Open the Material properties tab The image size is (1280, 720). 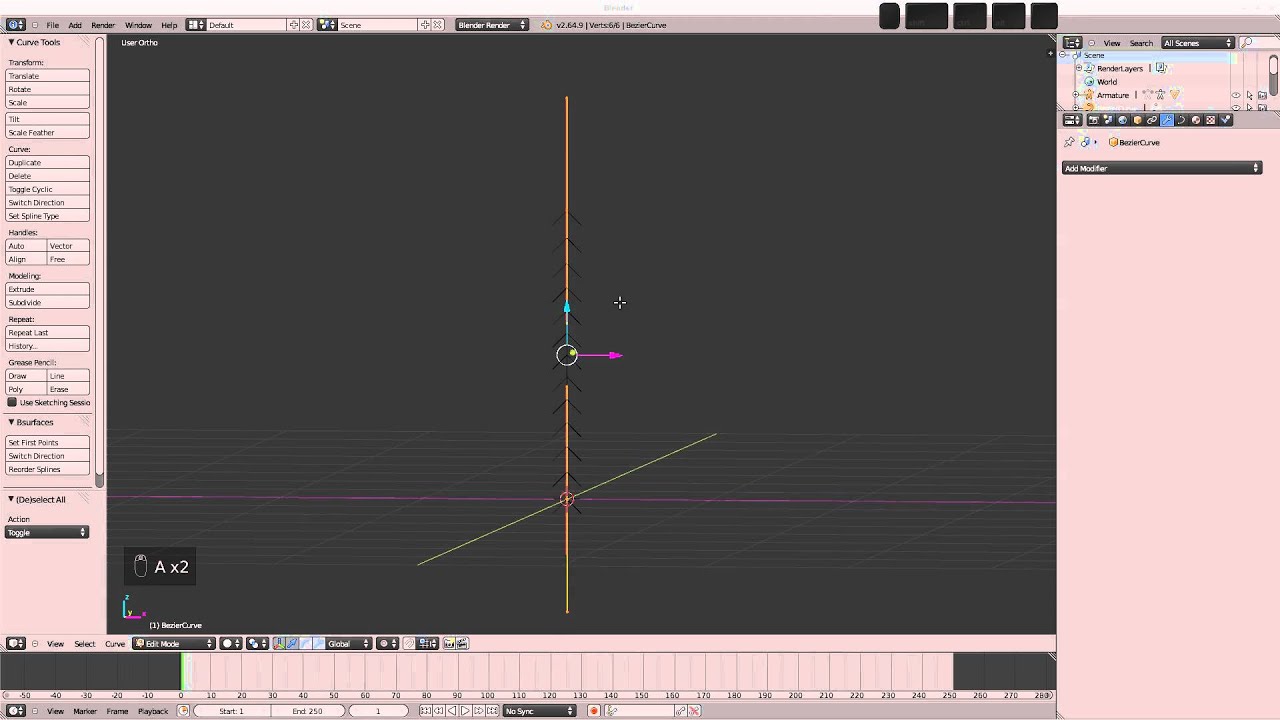pos(1196,120)
